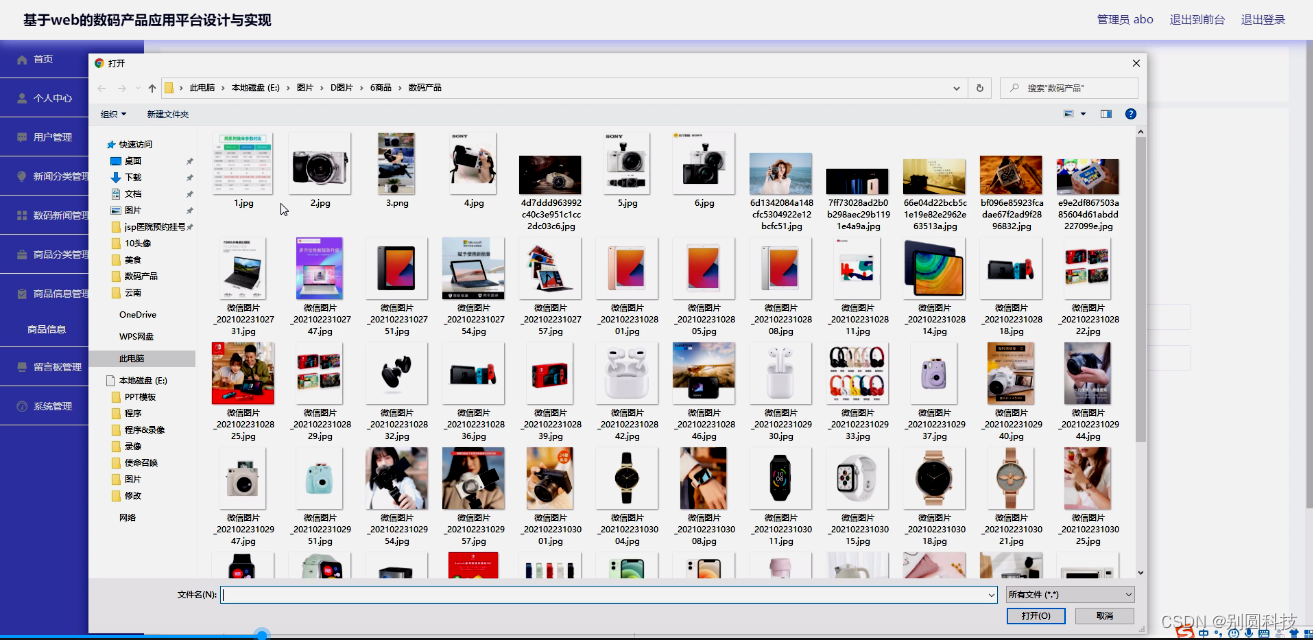Select the 5.jpg camera thumbnail
The height and width of the screenshot is (640, 1313).
click(x=627, y=164)
